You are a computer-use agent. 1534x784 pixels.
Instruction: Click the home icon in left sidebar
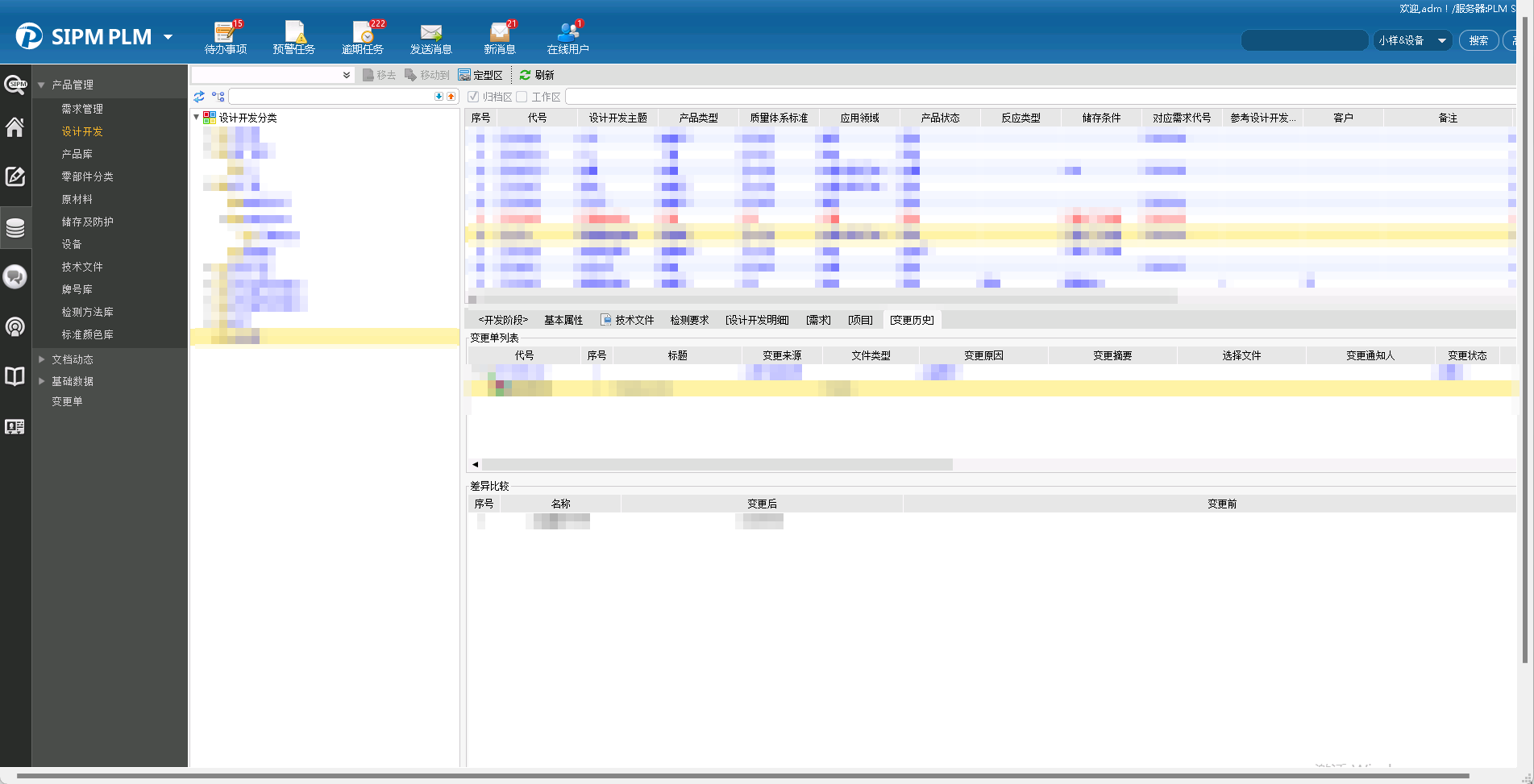coord(15,127)
